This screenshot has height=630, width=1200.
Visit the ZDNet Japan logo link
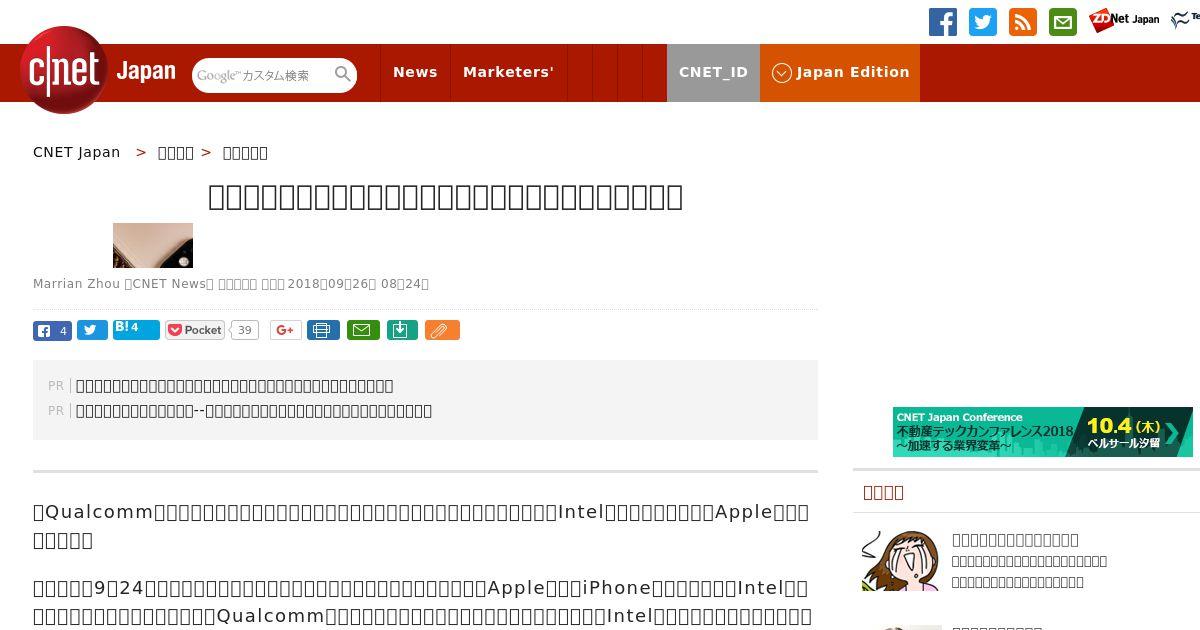pyautogui.click(x=1124, y=20)
